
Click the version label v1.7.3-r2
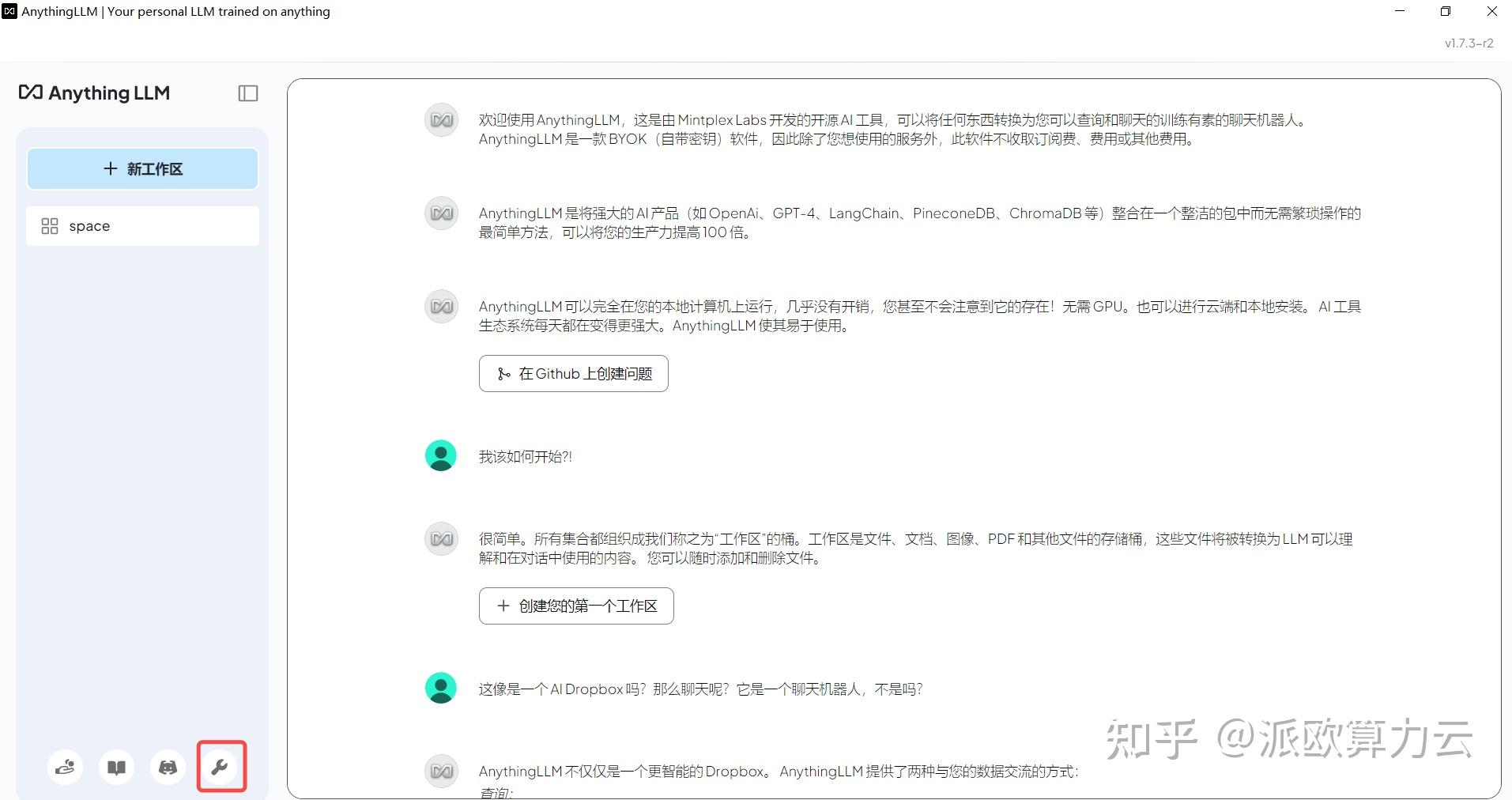1468,43
